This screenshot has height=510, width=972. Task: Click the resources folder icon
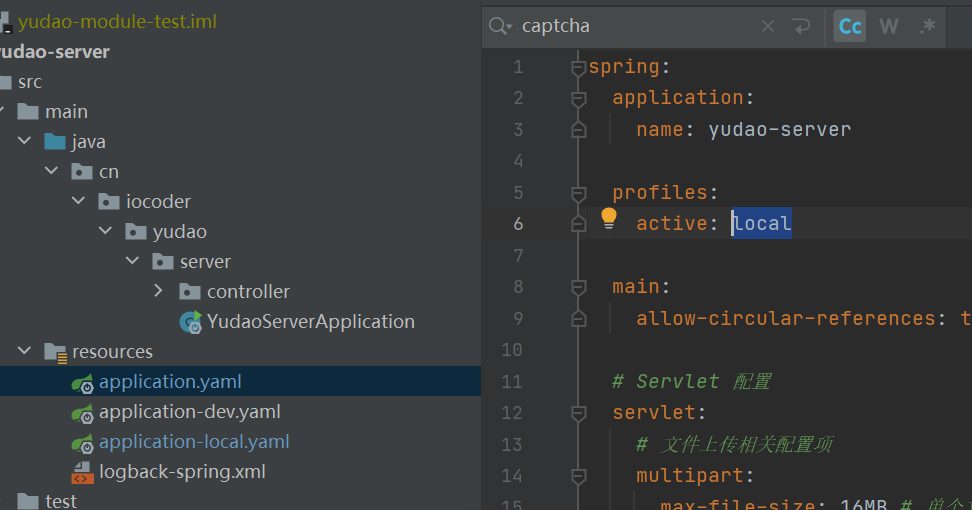click(56, 352)
